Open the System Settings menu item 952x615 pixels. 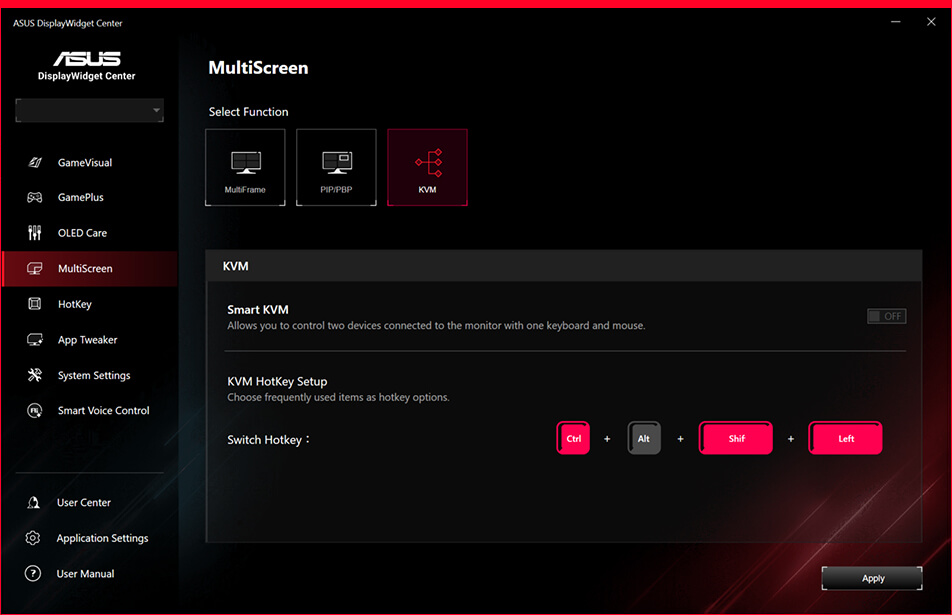point(90,375)
